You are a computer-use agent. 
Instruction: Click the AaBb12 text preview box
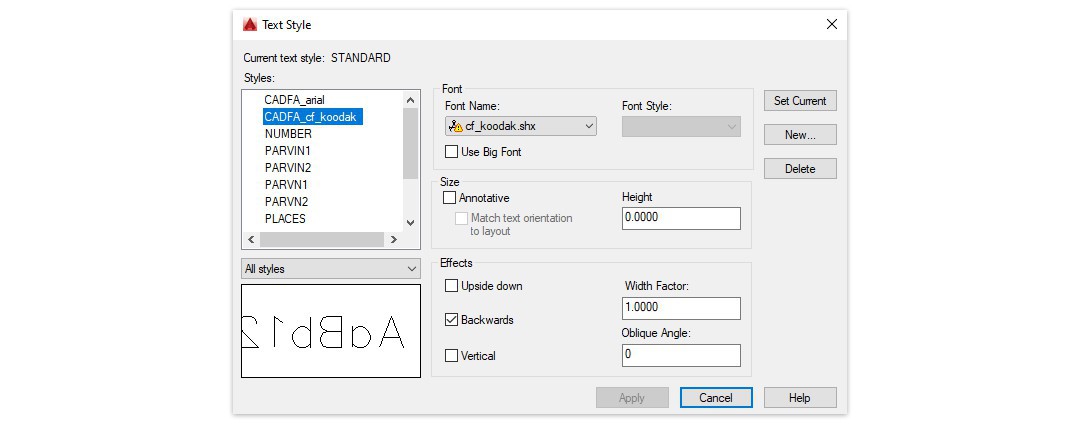click(331, 331)
